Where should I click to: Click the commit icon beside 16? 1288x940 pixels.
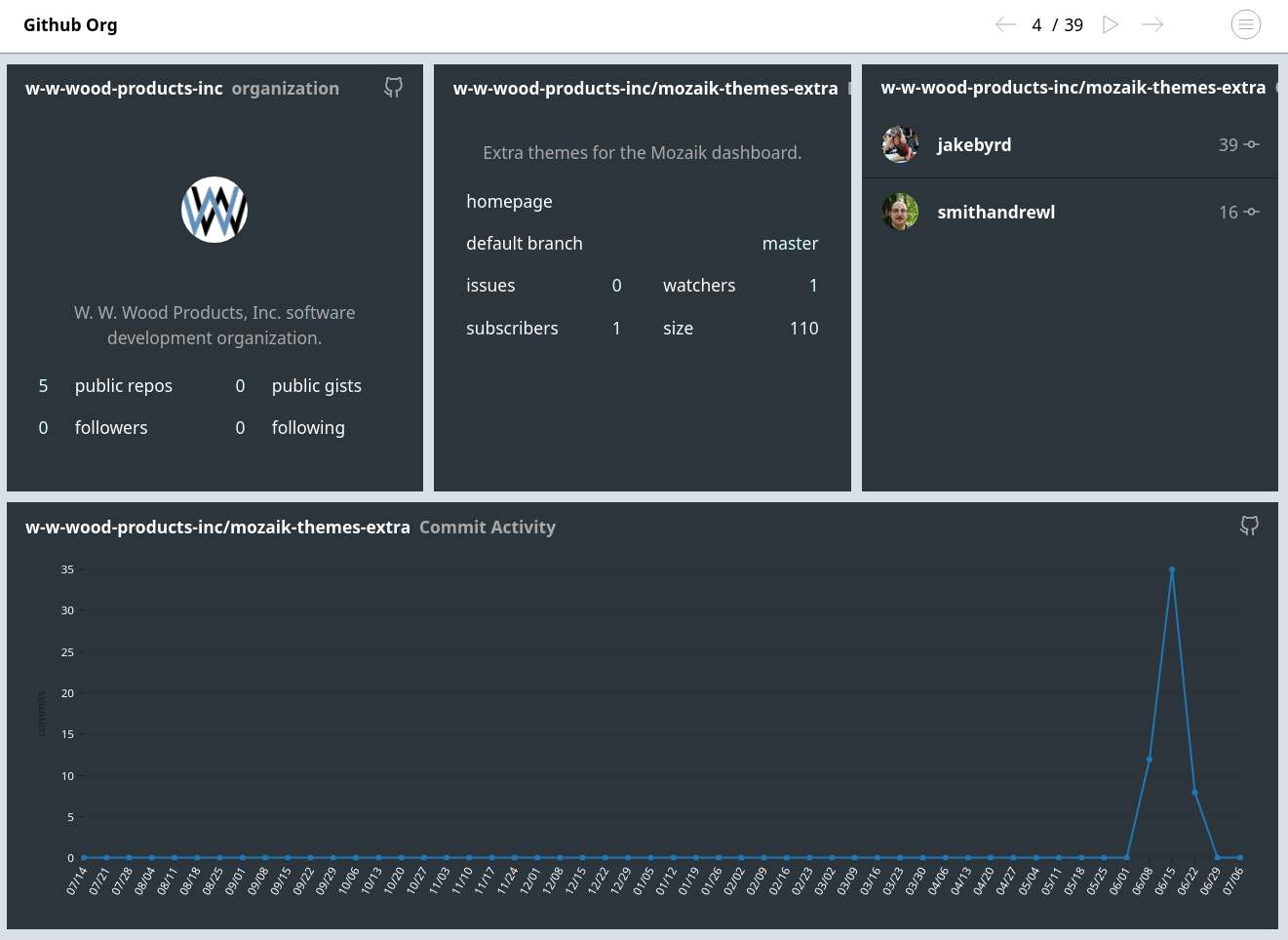[x=1252, y=212]
